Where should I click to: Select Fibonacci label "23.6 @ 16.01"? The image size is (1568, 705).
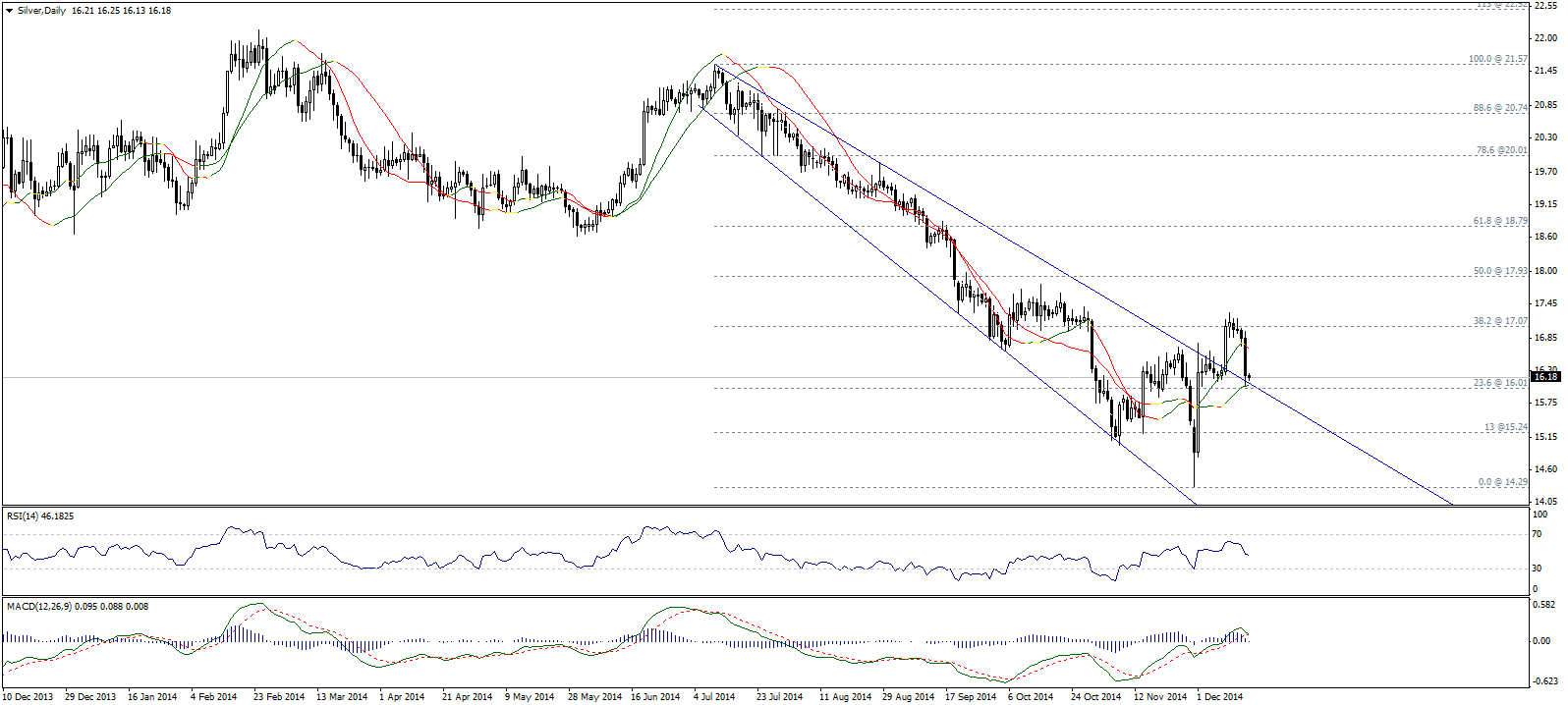(x=1500, y=383)
